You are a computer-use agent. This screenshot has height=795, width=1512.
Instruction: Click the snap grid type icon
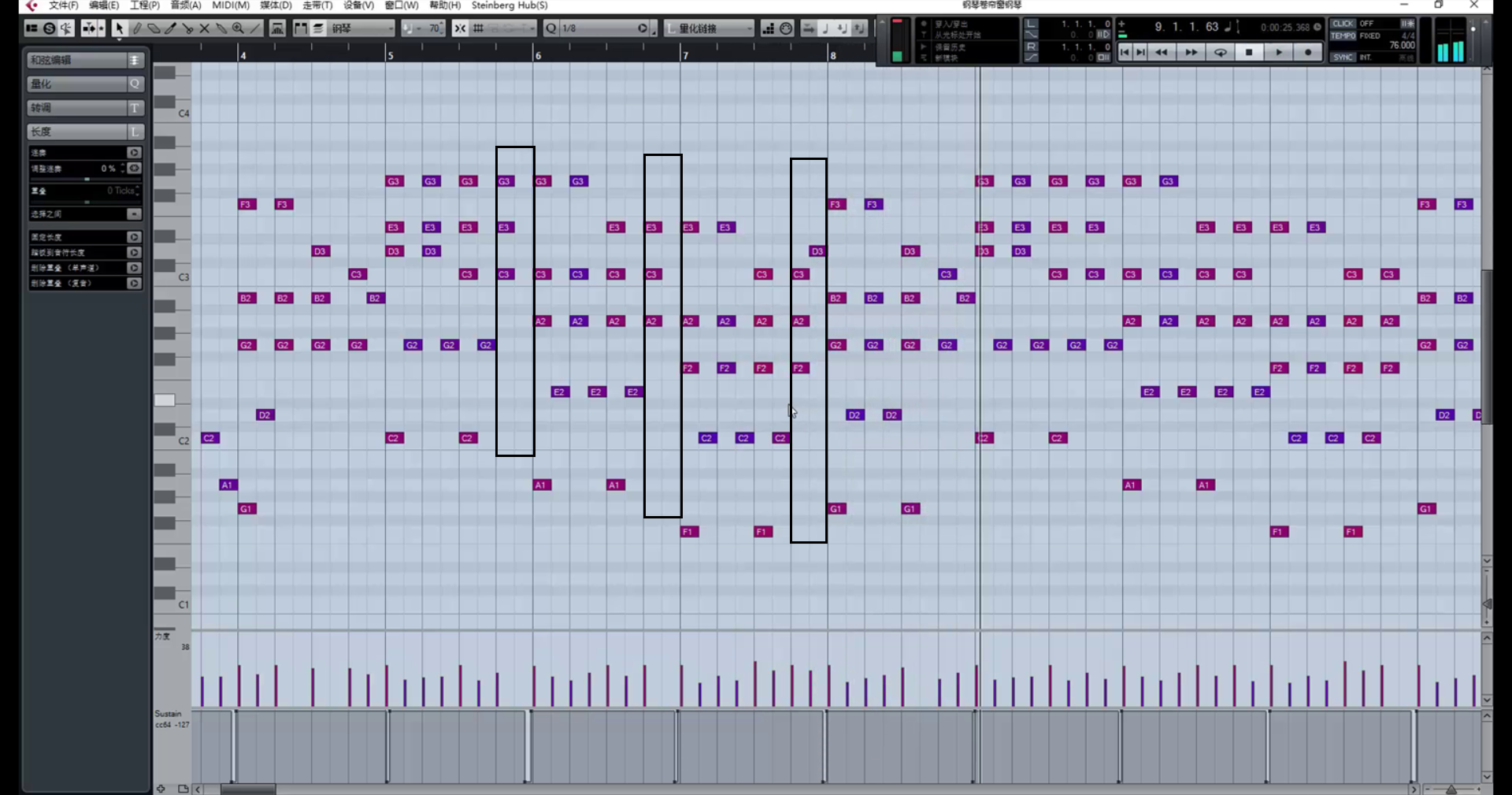(478, 28)
